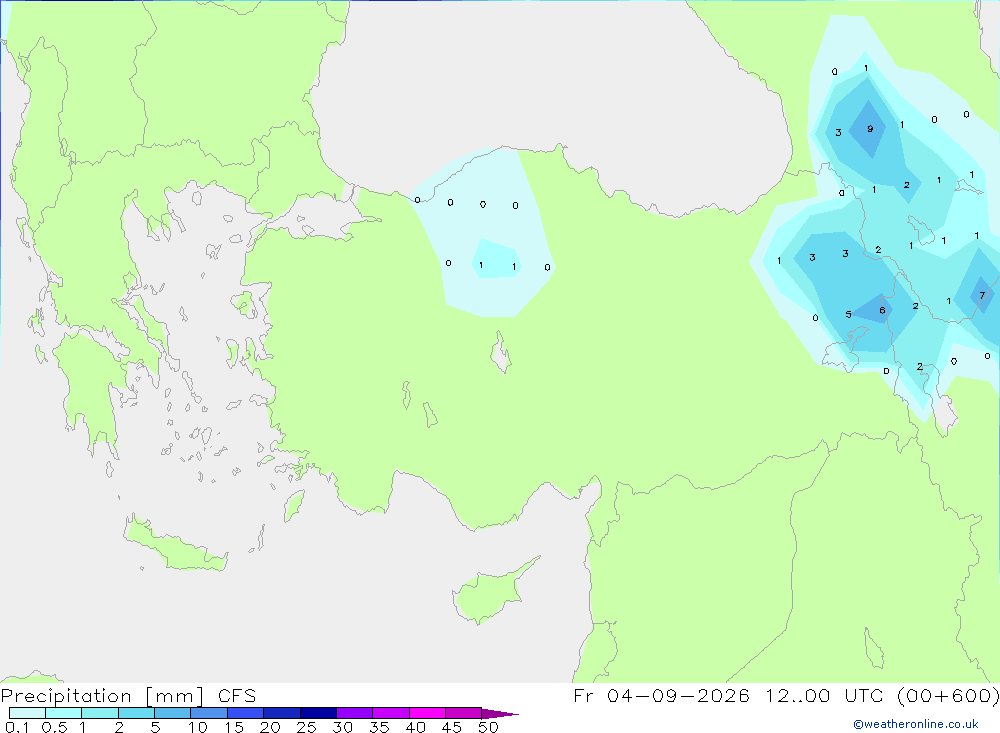Viewport: 1000px width, 733px height.
Task: Click the "6" precipitation value on map
Action: 882,310
